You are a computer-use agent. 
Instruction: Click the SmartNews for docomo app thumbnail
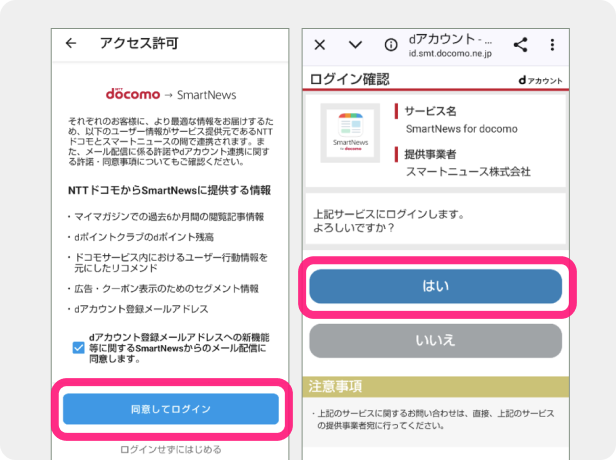pos(350,133)
